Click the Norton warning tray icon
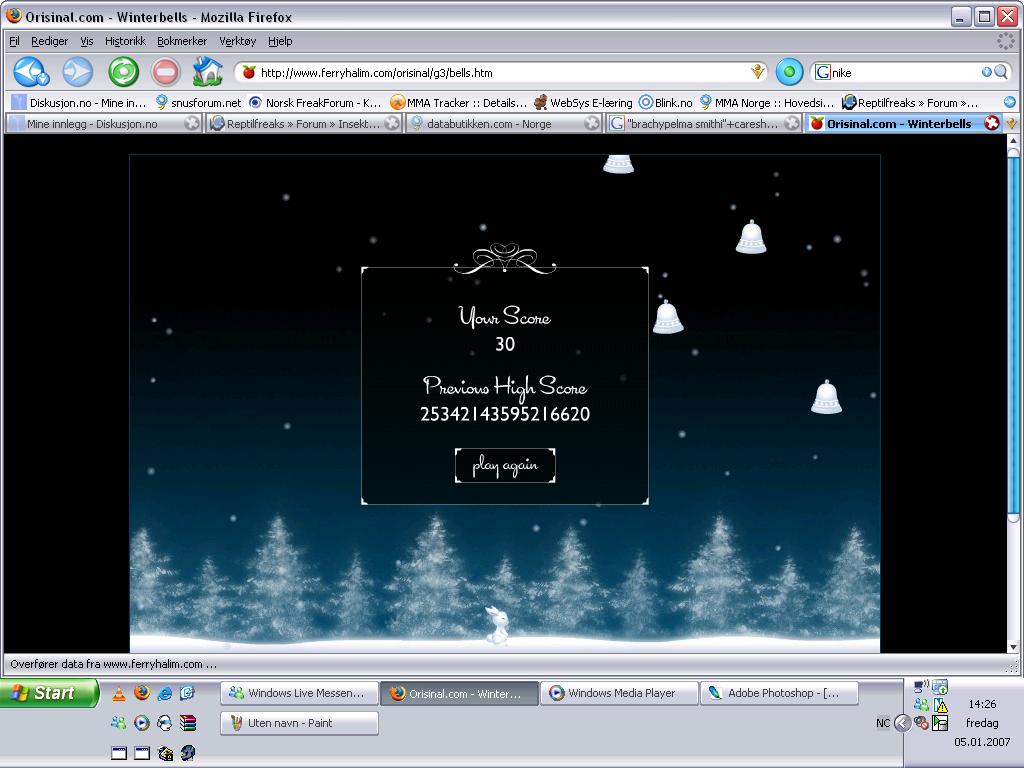The height and width of the screenshot is (768, 1024). point(940,705)
